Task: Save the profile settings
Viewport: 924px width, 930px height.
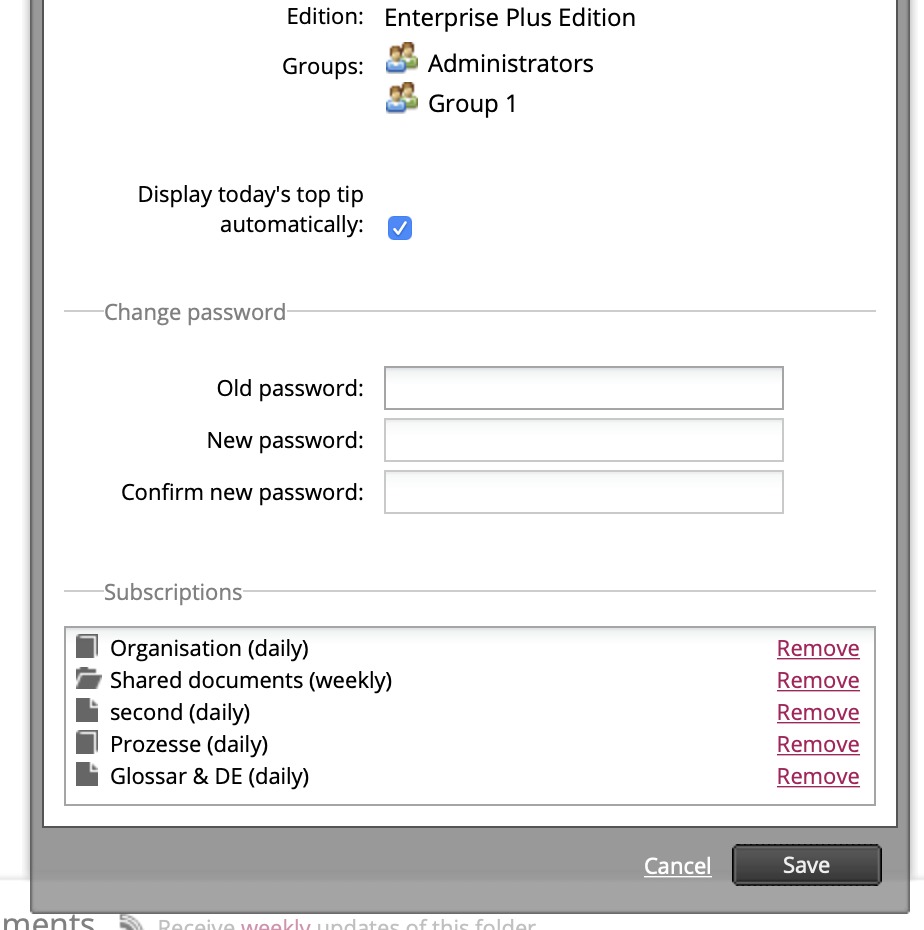Action: 807,865
